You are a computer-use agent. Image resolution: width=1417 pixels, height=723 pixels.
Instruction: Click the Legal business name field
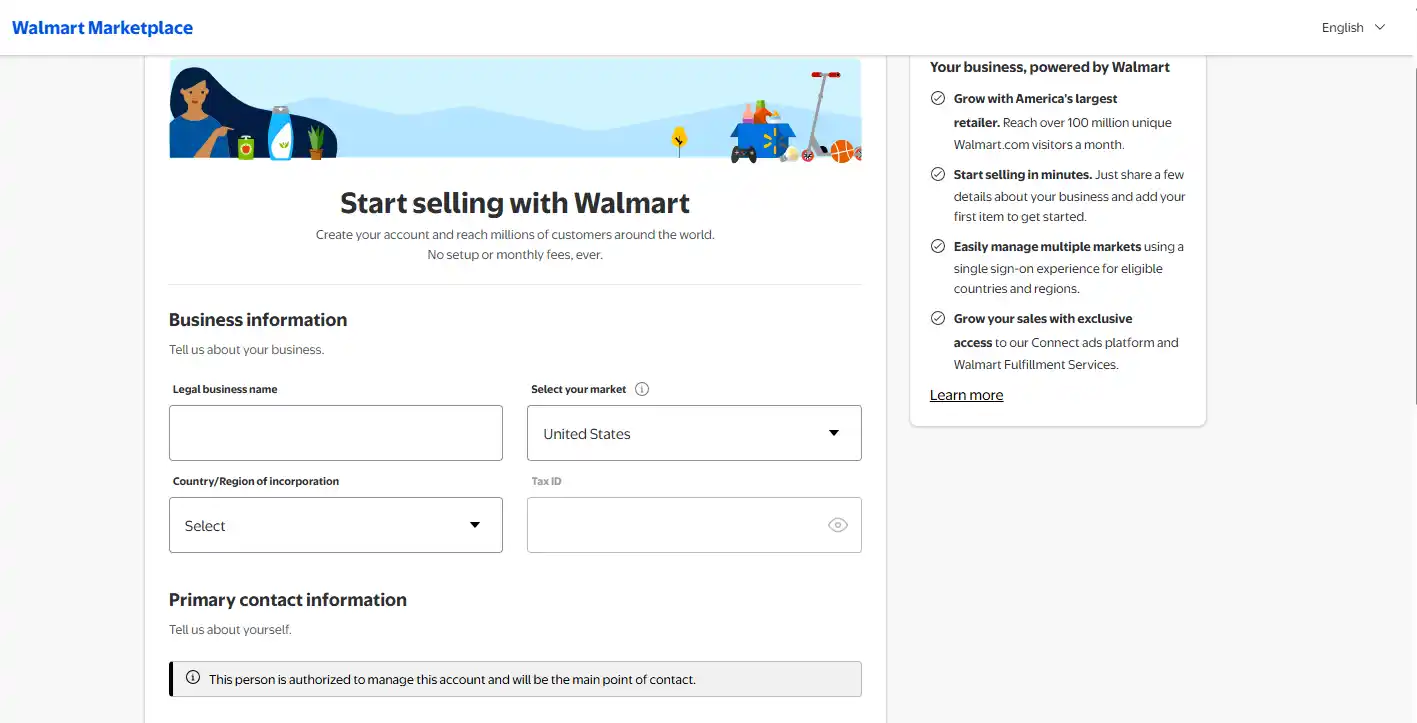pos(335,433)
